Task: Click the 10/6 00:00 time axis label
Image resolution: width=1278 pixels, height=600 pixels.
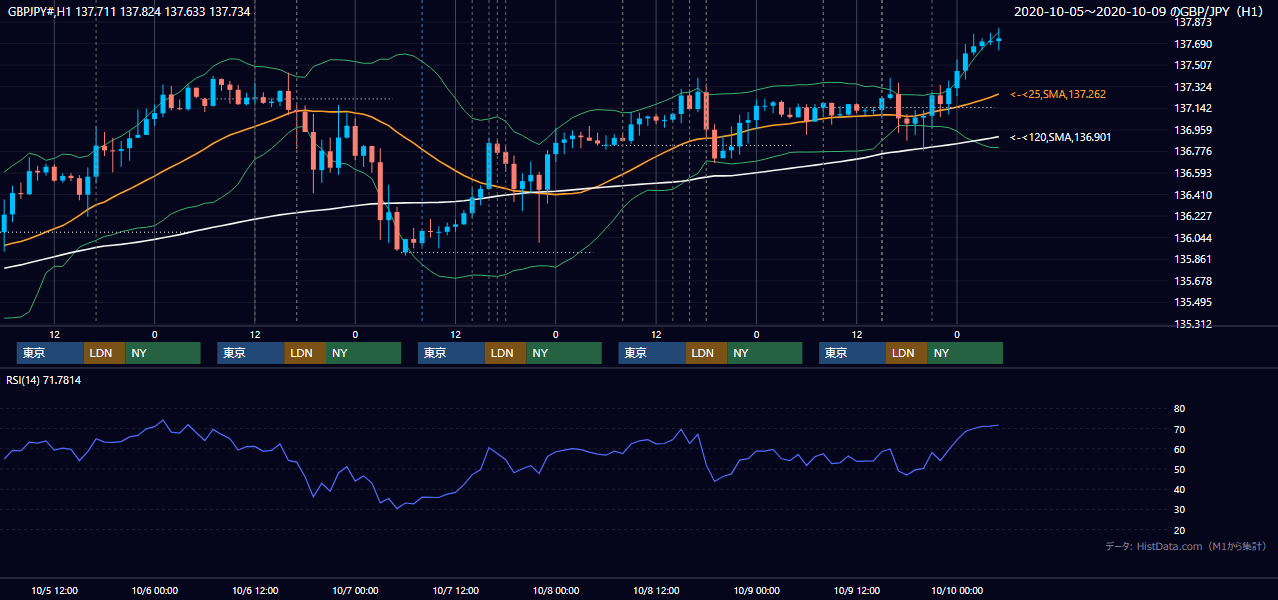Action: tap(155, 590)
